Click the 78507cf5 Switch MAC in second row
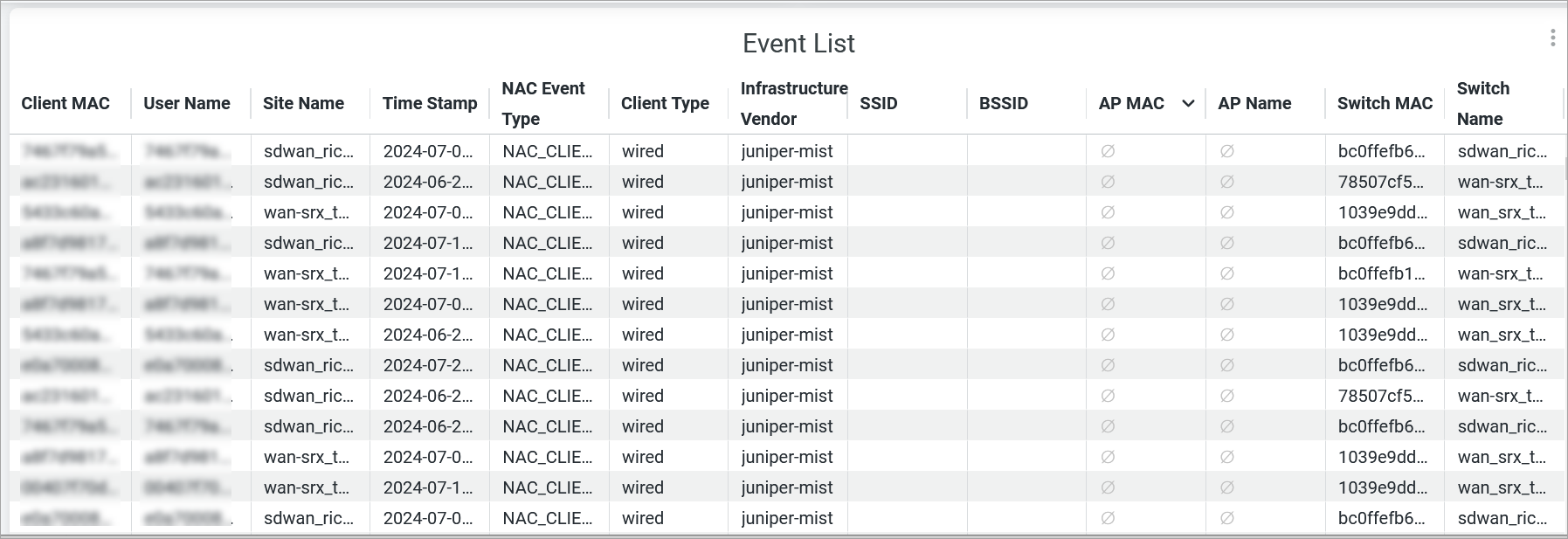Image resolution: width=1568 pixels, height=539 pixels. coord(1380,182)
